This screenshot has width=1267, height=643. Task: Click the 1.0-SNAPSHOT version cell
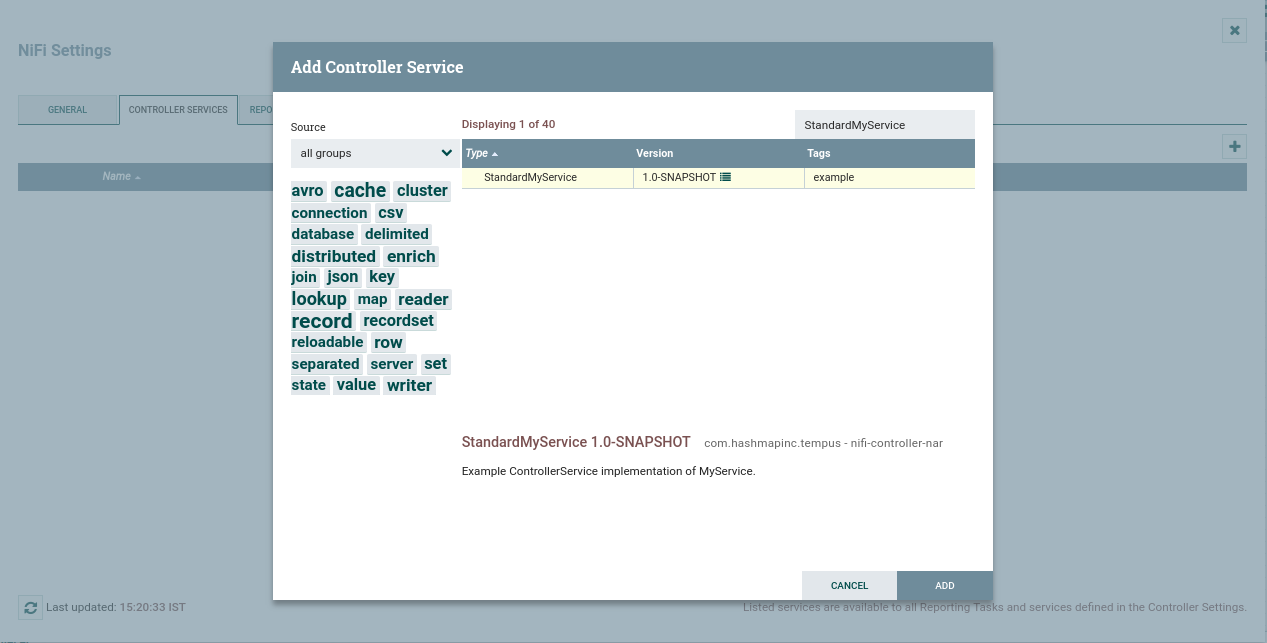[718, 177]
